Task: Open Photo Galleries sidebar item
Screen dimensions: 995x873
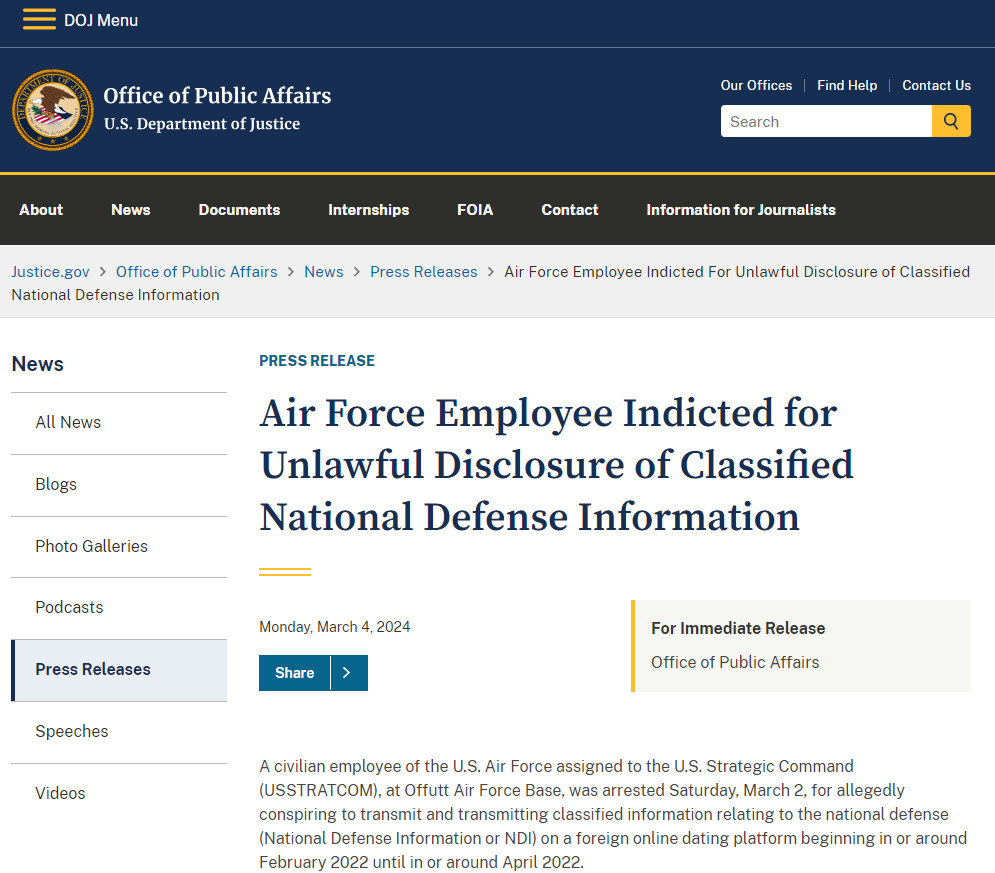Action: pyautogui.click(x=91, y=546)
